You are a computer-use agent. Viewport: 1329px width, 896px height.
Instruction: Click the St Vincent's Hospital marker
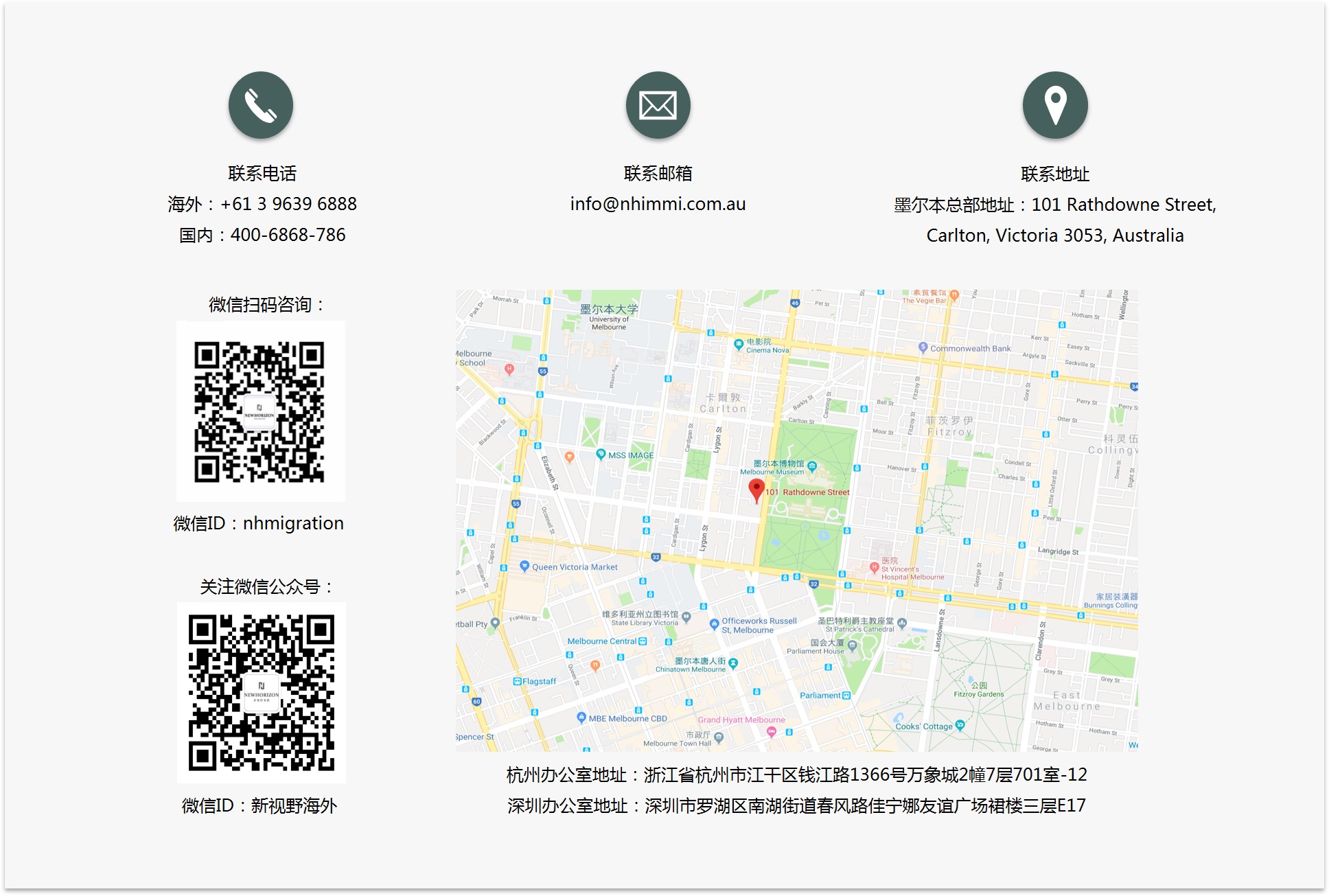(874, 568)
